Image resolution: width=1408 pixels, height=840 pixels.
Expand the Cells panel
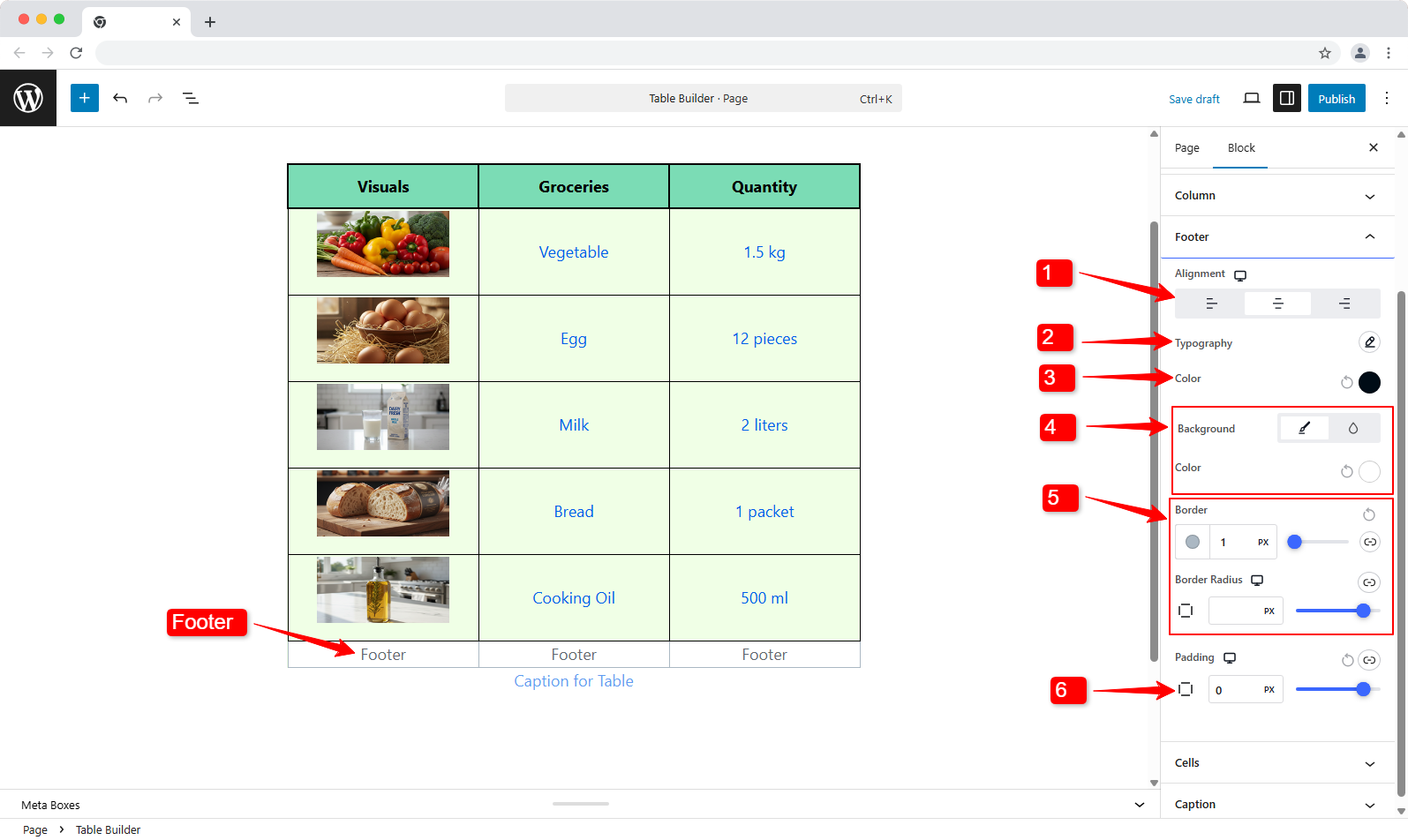pyautogui.click(x=1276, y=763)
